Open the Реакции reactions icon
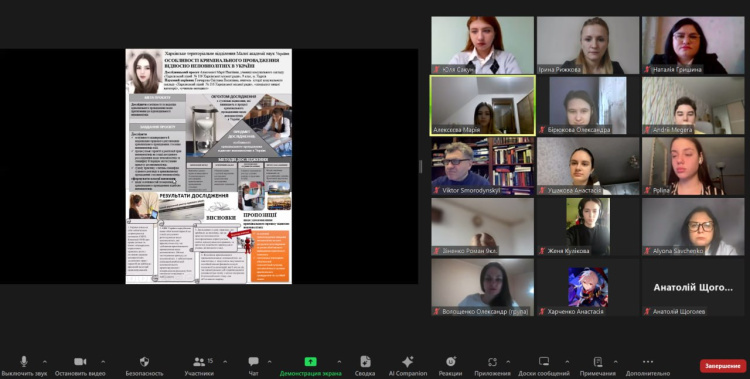Image resolution: width=750 pixels, height=379 pixels. pyautogui.click(x=450, y=362)
